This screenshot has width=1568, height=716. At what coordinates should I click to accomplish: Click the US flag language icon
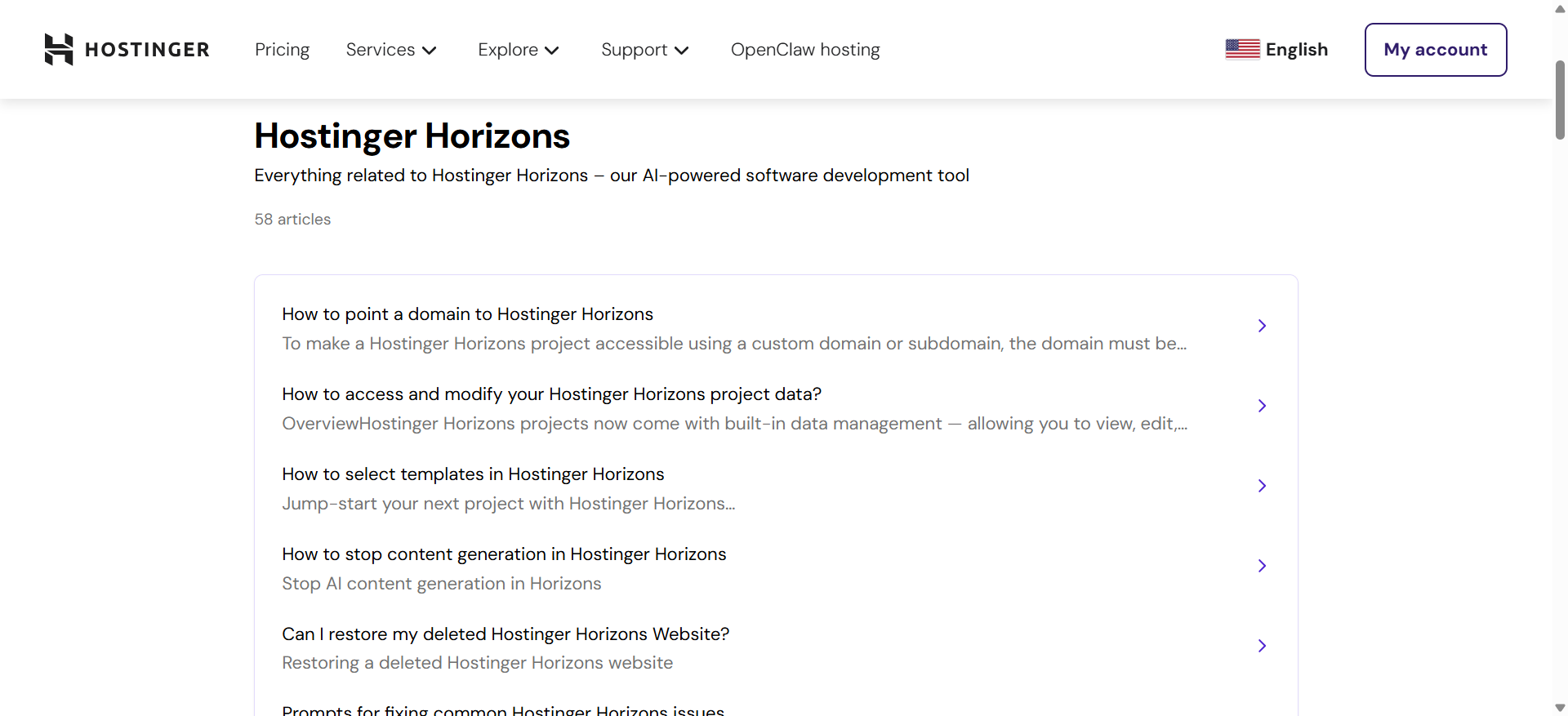click(1242, 50)
